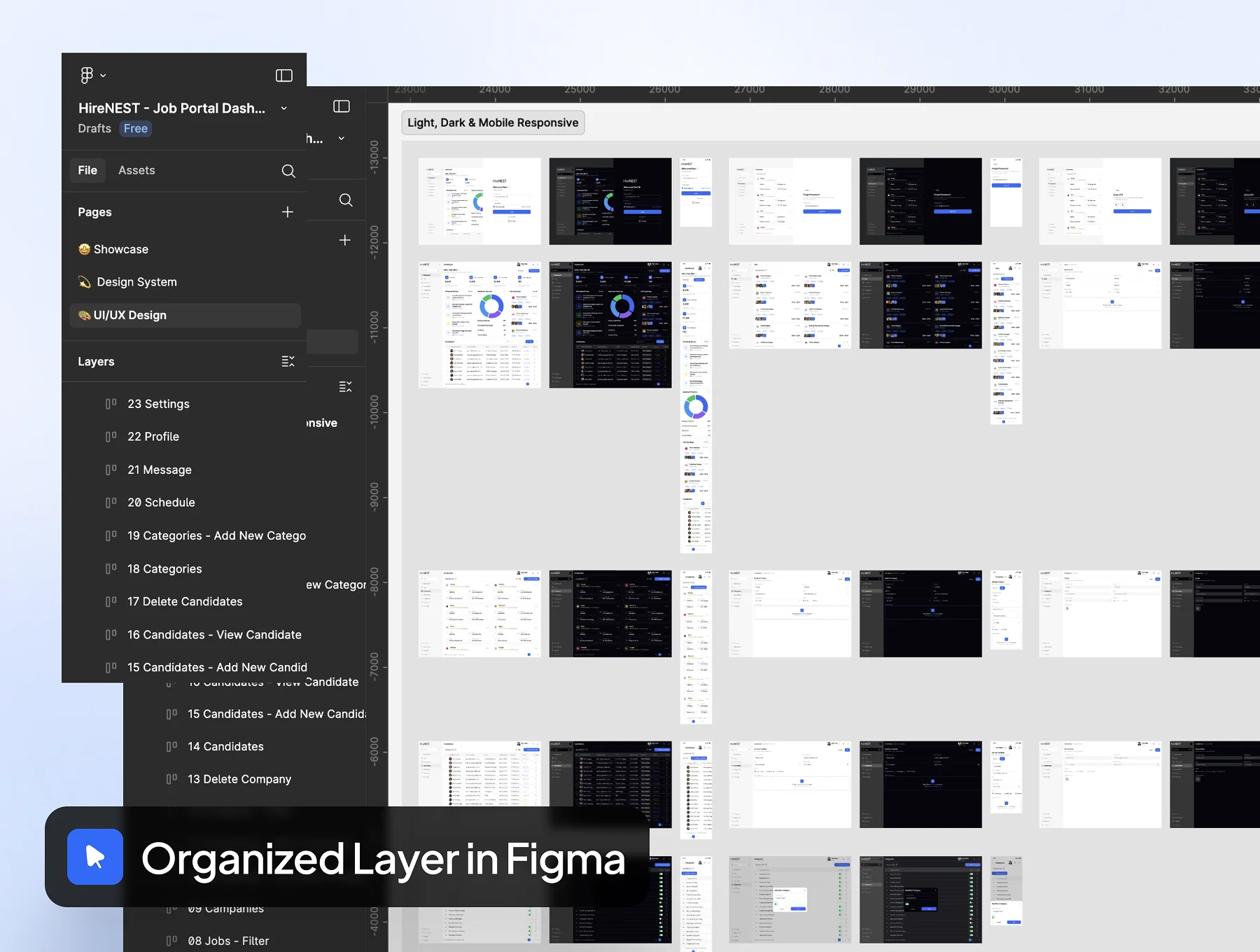Select the '13 Delete Company' layer name
Viewport: 1260px width, 952px height.
(x=239, y=779)
